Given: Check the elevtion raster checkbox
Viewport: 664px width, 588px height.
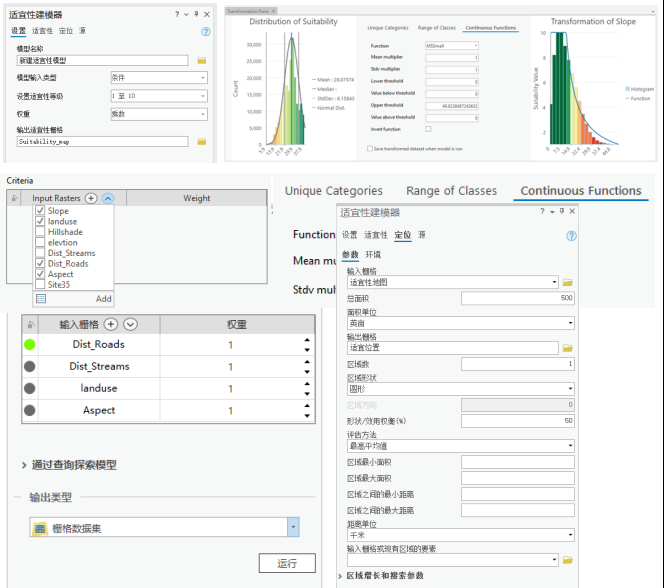Looking at the screenshot, I should 40,242.
